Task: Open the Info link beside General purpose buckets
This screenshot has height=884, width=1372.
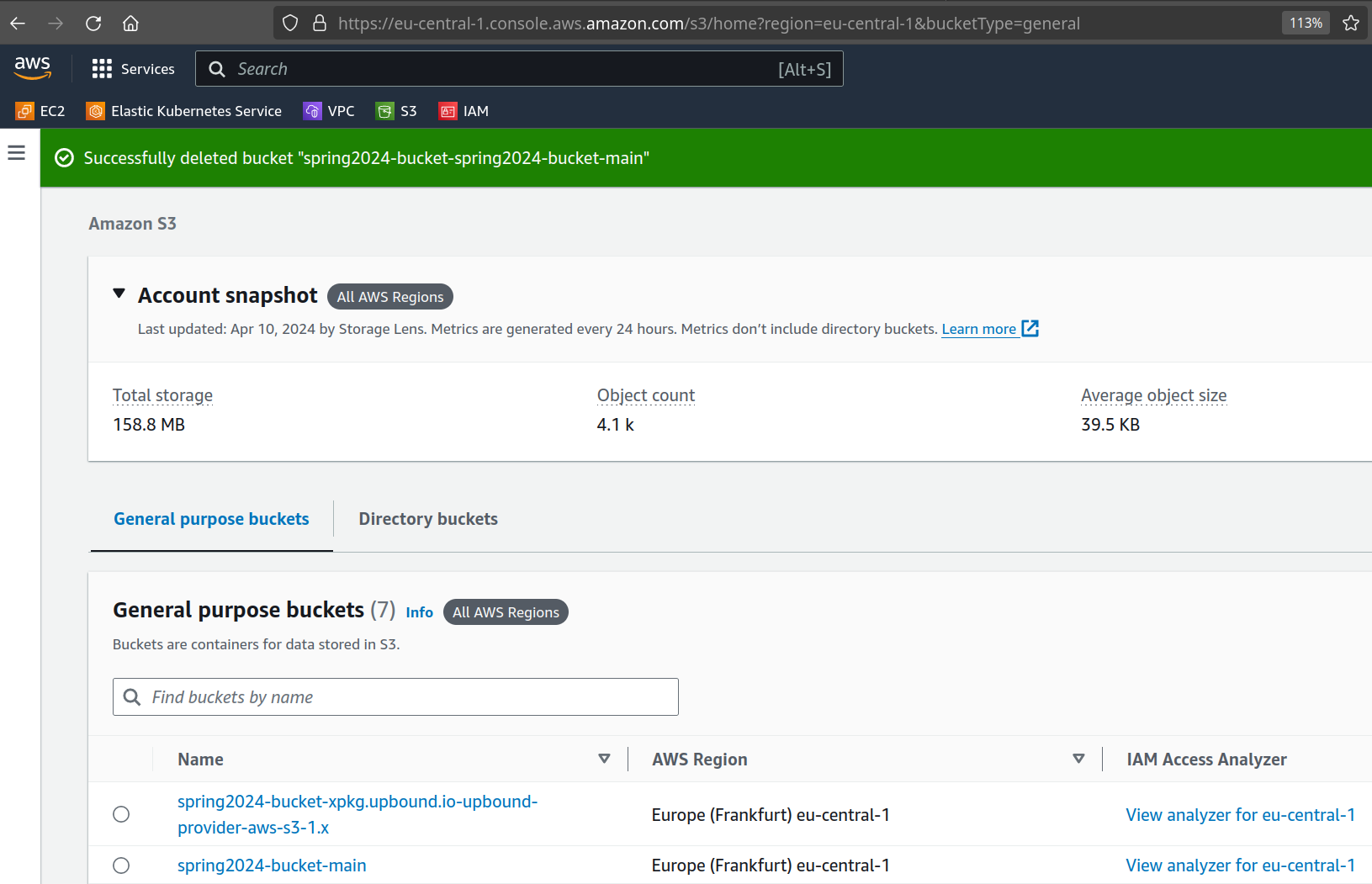Action: (419, 612)
